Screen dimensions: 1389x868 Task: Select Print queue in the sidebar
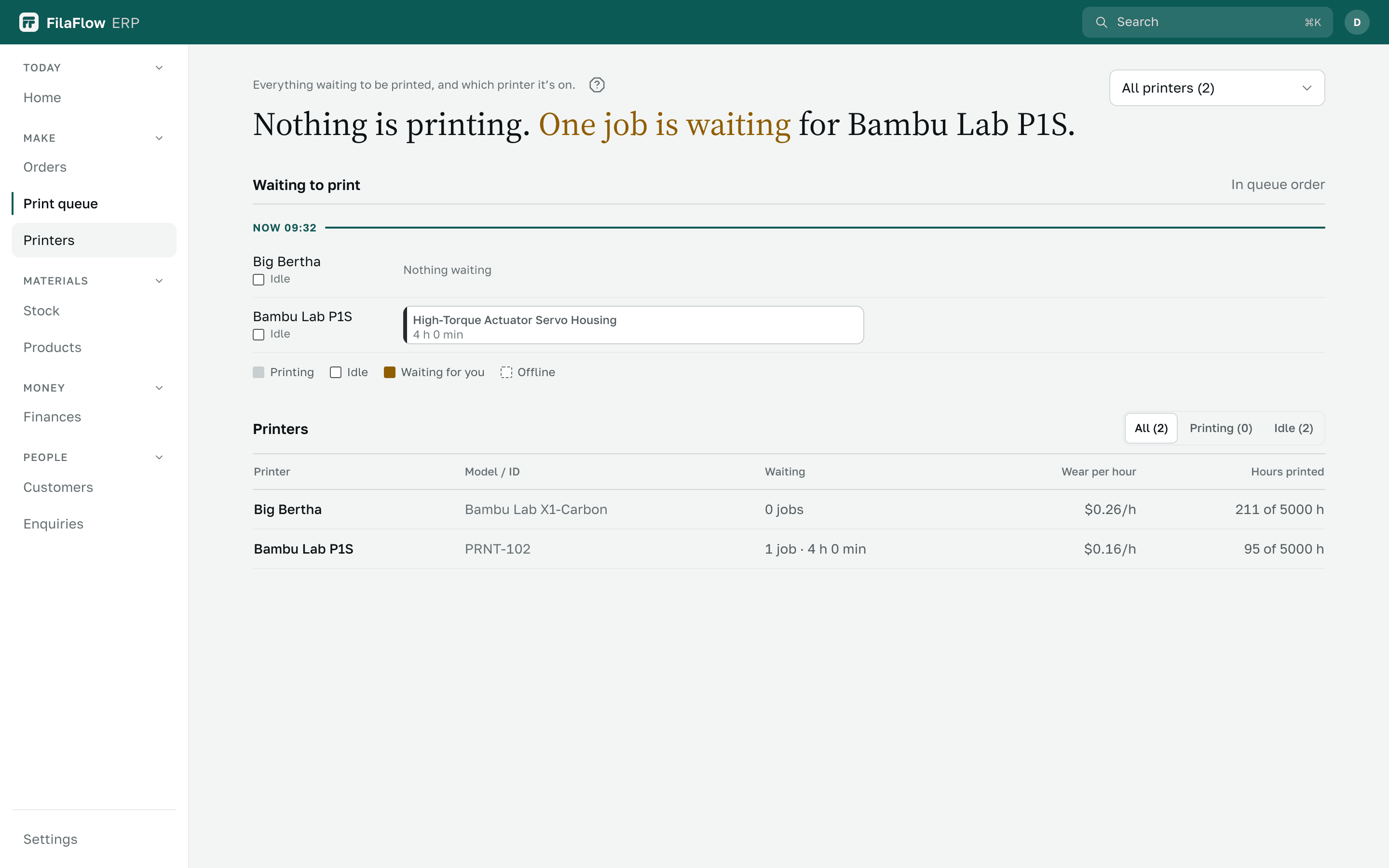pyautogui.click(x=94, y=204)
